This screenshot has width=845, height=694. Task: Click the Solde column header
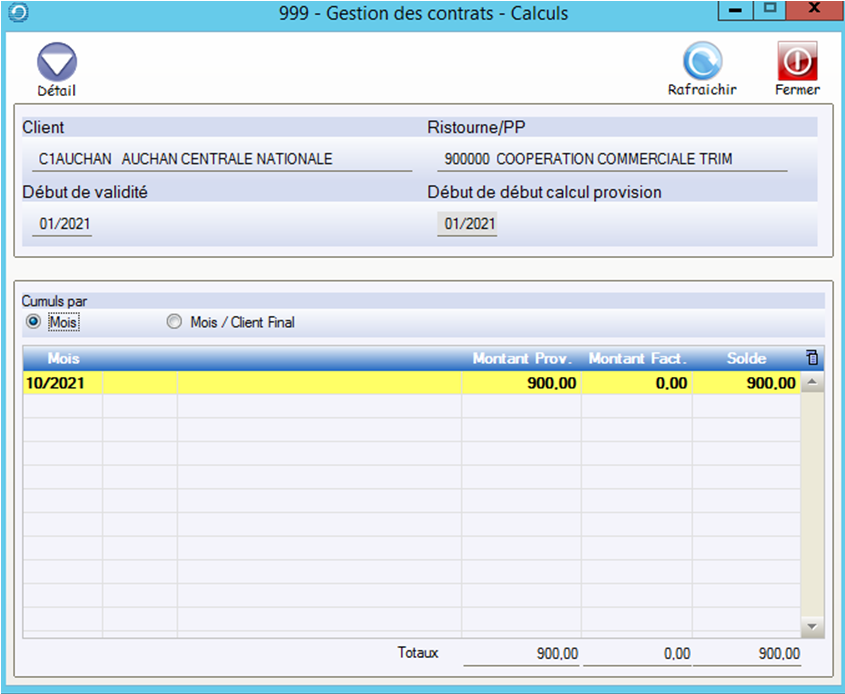pyautogui.click(x=746, y=358)
